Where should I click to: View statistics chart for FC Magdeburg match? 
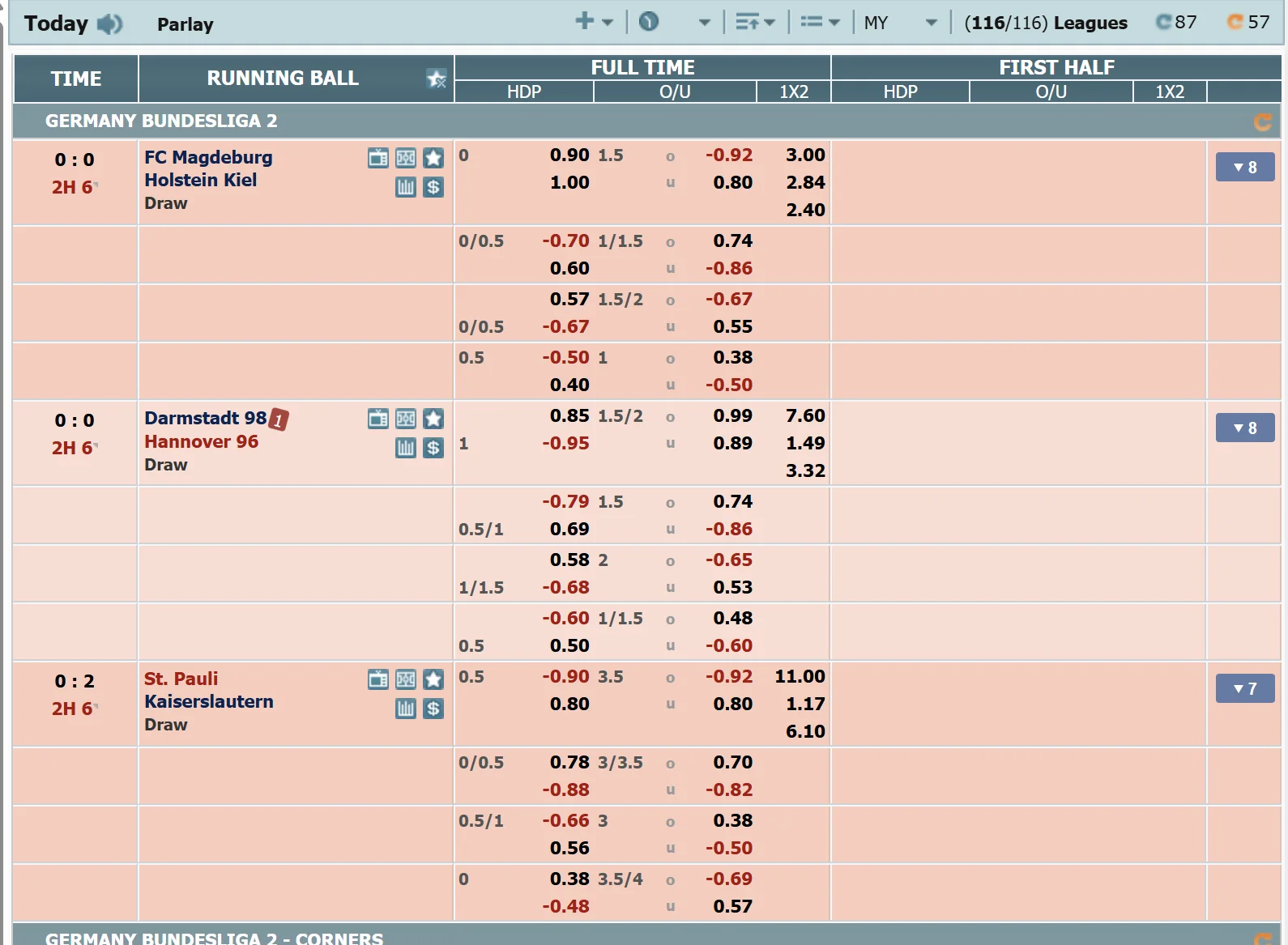(406, 187)
